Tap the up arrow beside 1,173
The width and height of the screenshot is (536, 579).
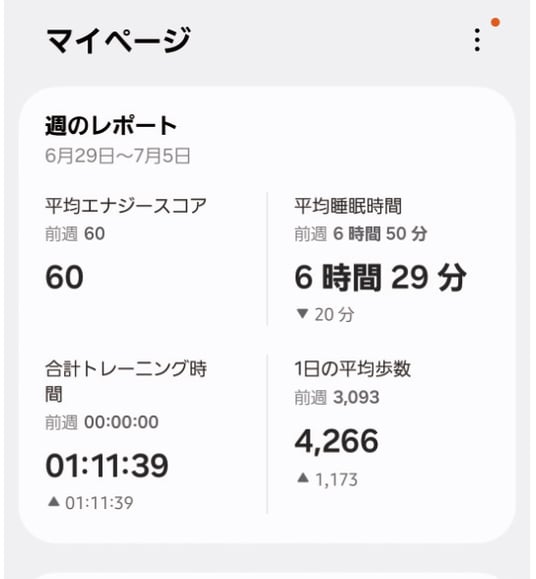coord(303,478)
